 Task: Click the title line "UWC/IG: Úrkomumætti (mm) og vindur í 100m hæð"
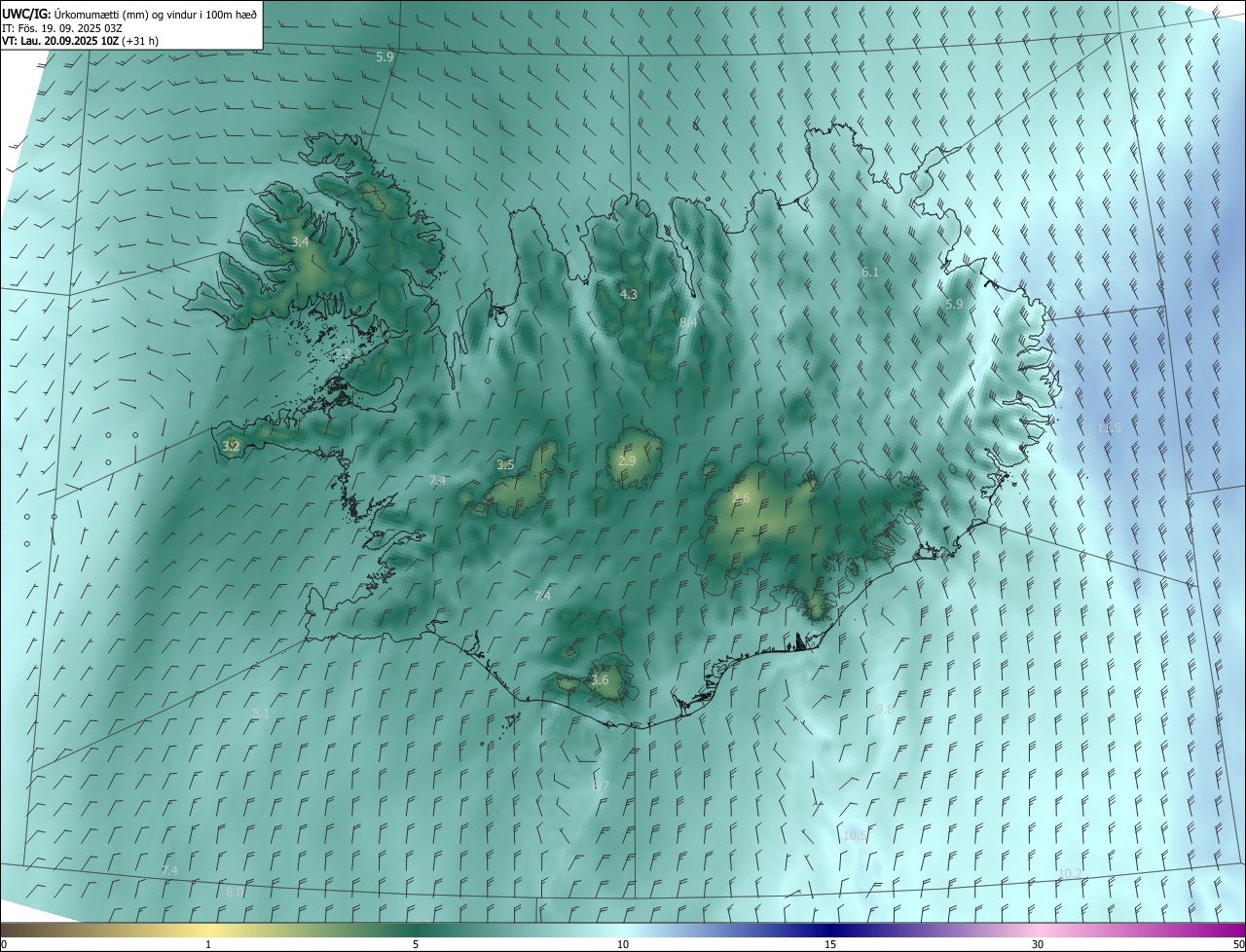(129, 14)
